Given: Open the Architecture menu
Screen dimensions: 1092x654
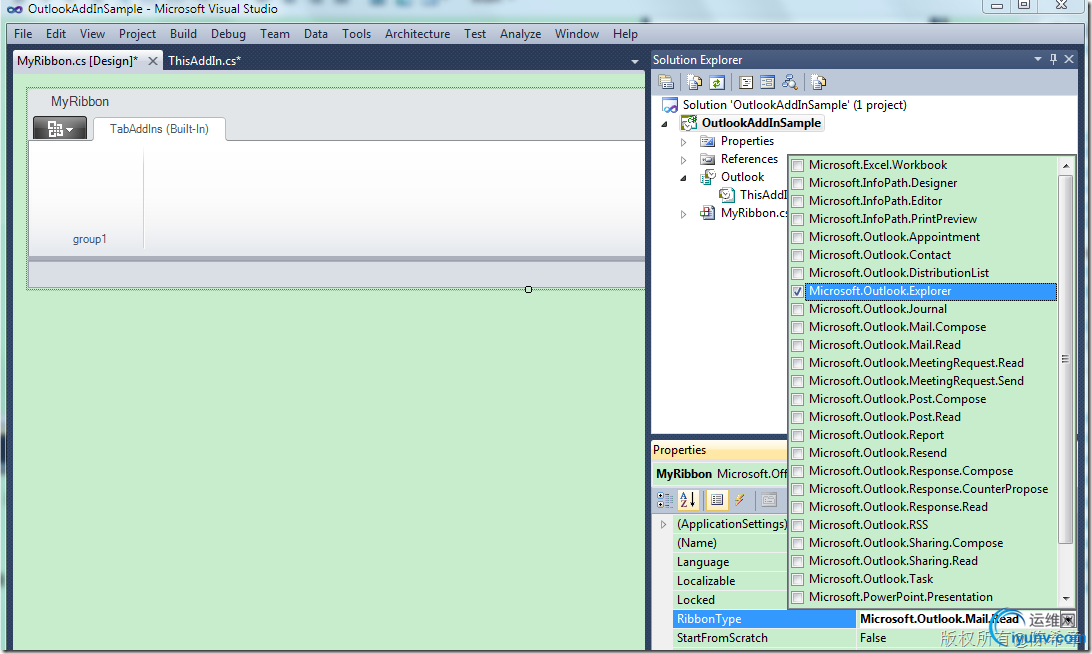Looking at the screenshot, I should click(417, 33).
